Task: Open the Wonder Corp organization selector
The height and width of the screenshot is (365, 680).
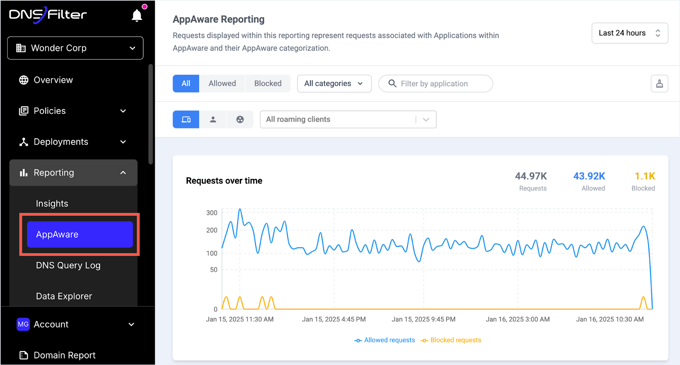Action: pyautogui.click(x=75, y=48)
